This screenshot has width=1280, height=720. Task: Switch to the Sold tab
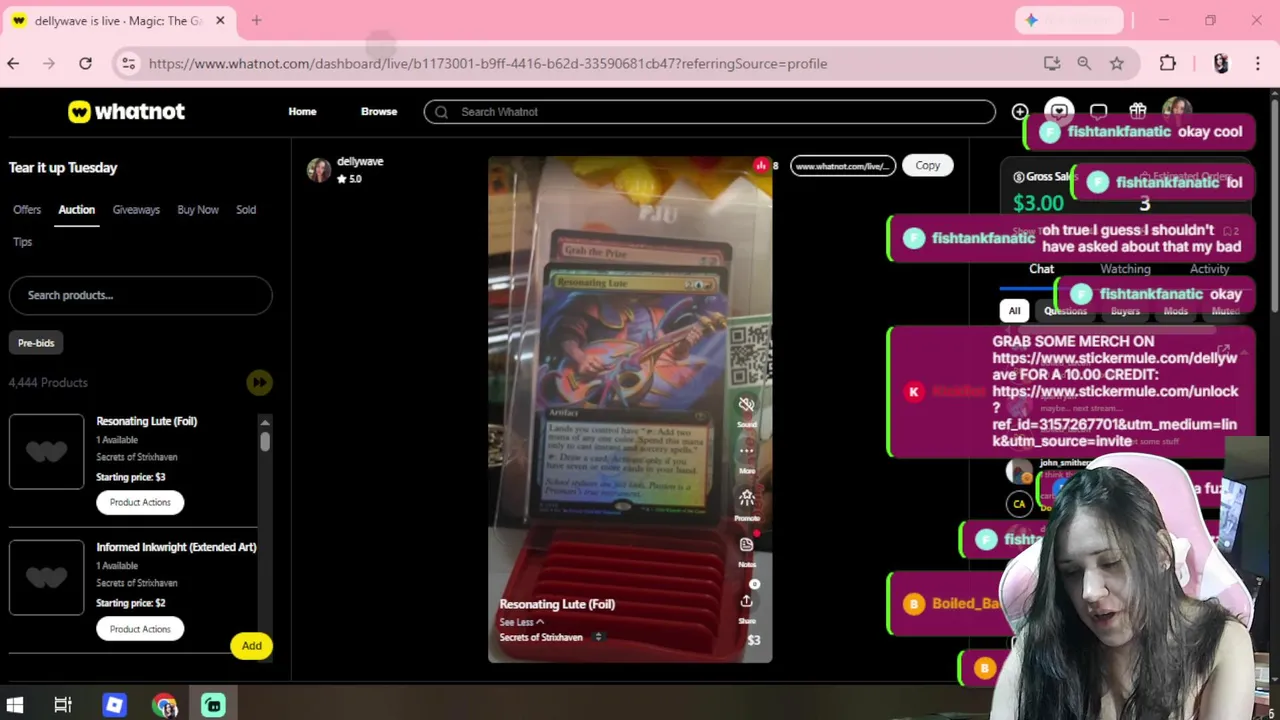pyautogui.click(x=246, y=210)
